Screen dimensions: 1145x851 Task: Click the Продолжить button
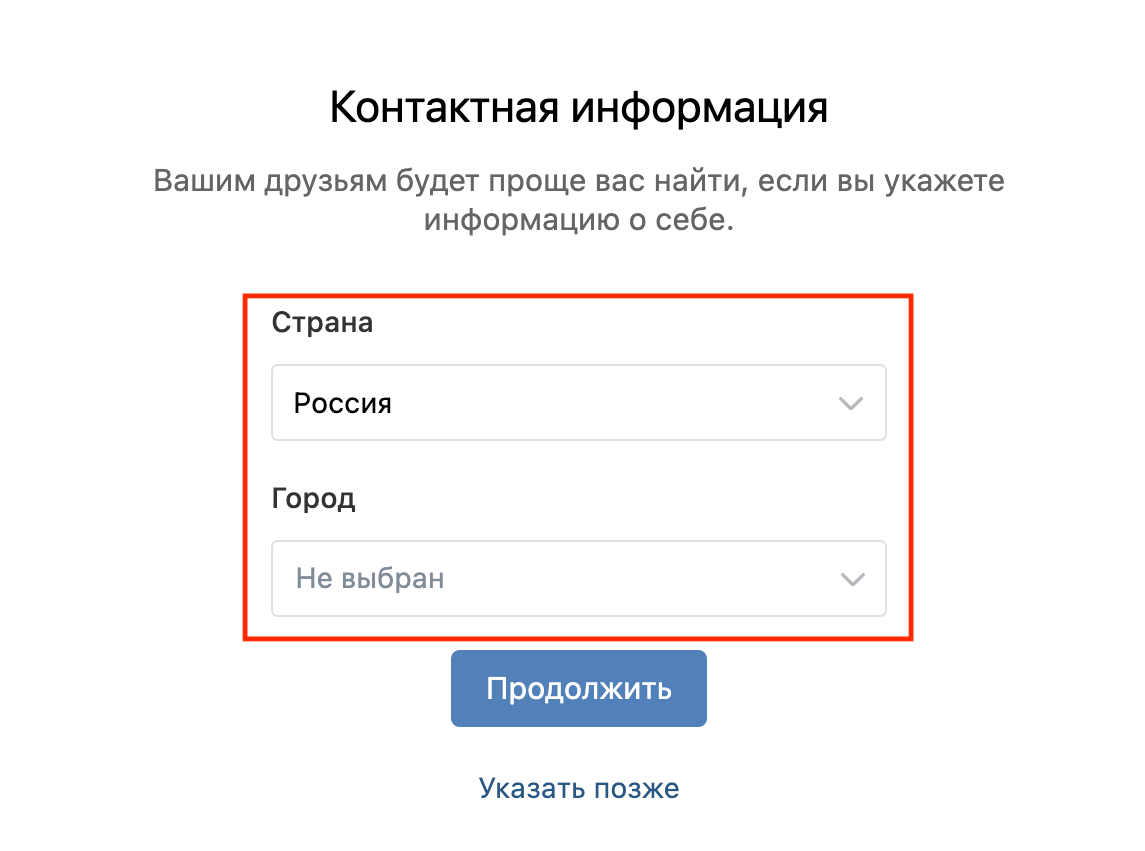pos(578,688)
